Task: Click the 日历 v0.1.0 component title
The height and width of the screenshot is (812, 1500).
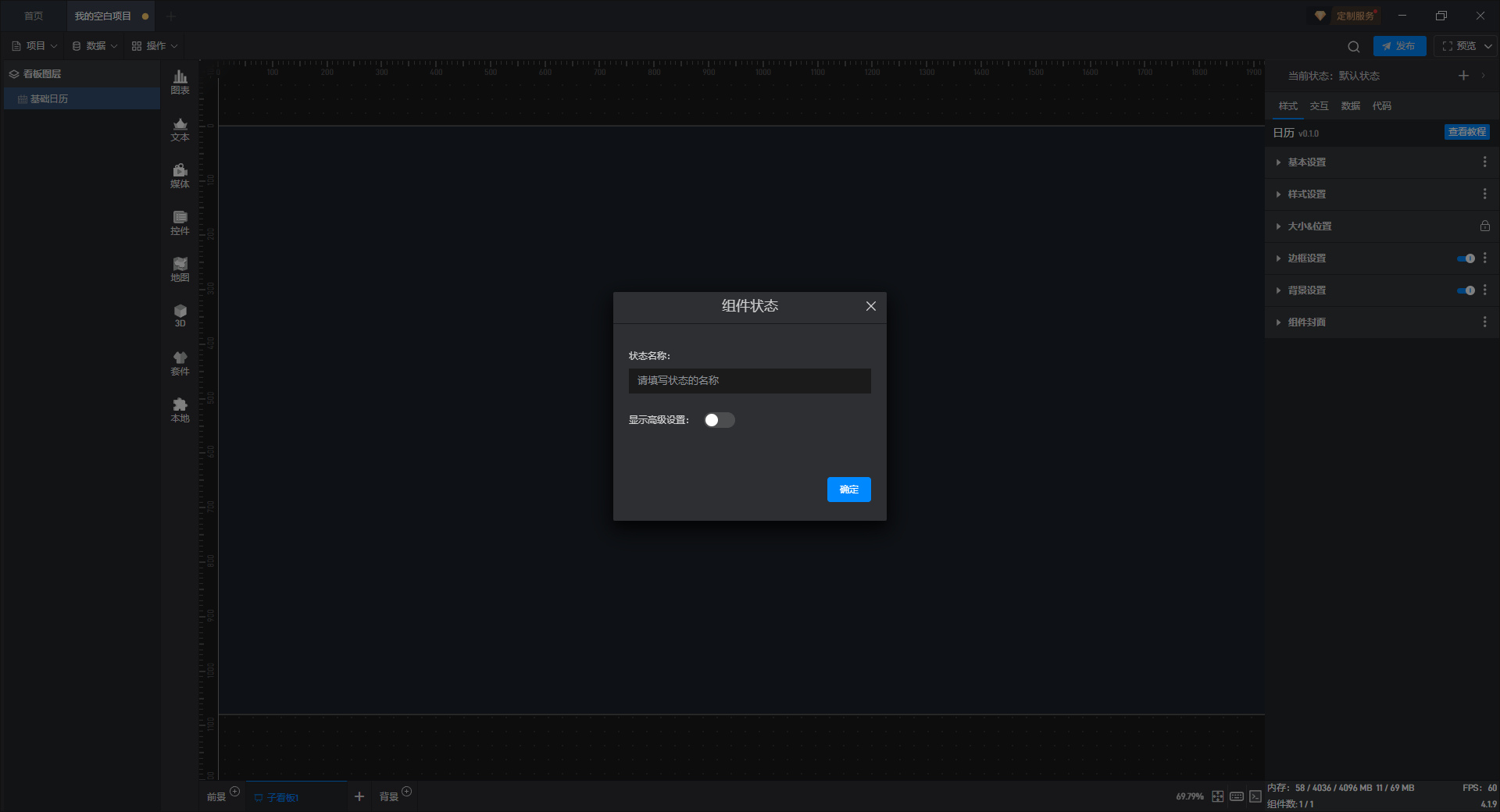Action: pos(1296,134)
